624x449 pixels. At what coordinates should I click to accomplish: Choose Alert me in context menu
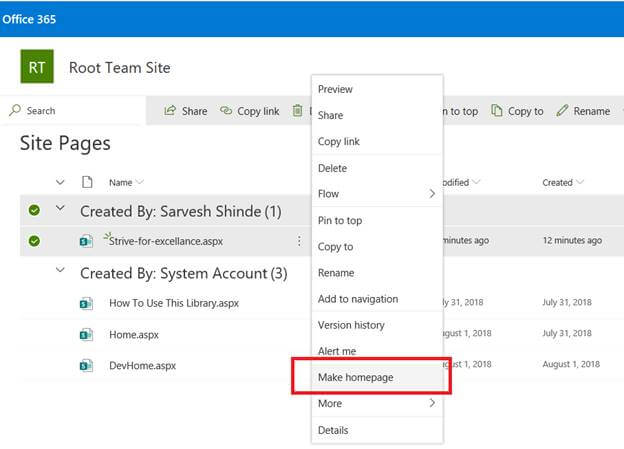pyautogui.click(x=377, y=351)
